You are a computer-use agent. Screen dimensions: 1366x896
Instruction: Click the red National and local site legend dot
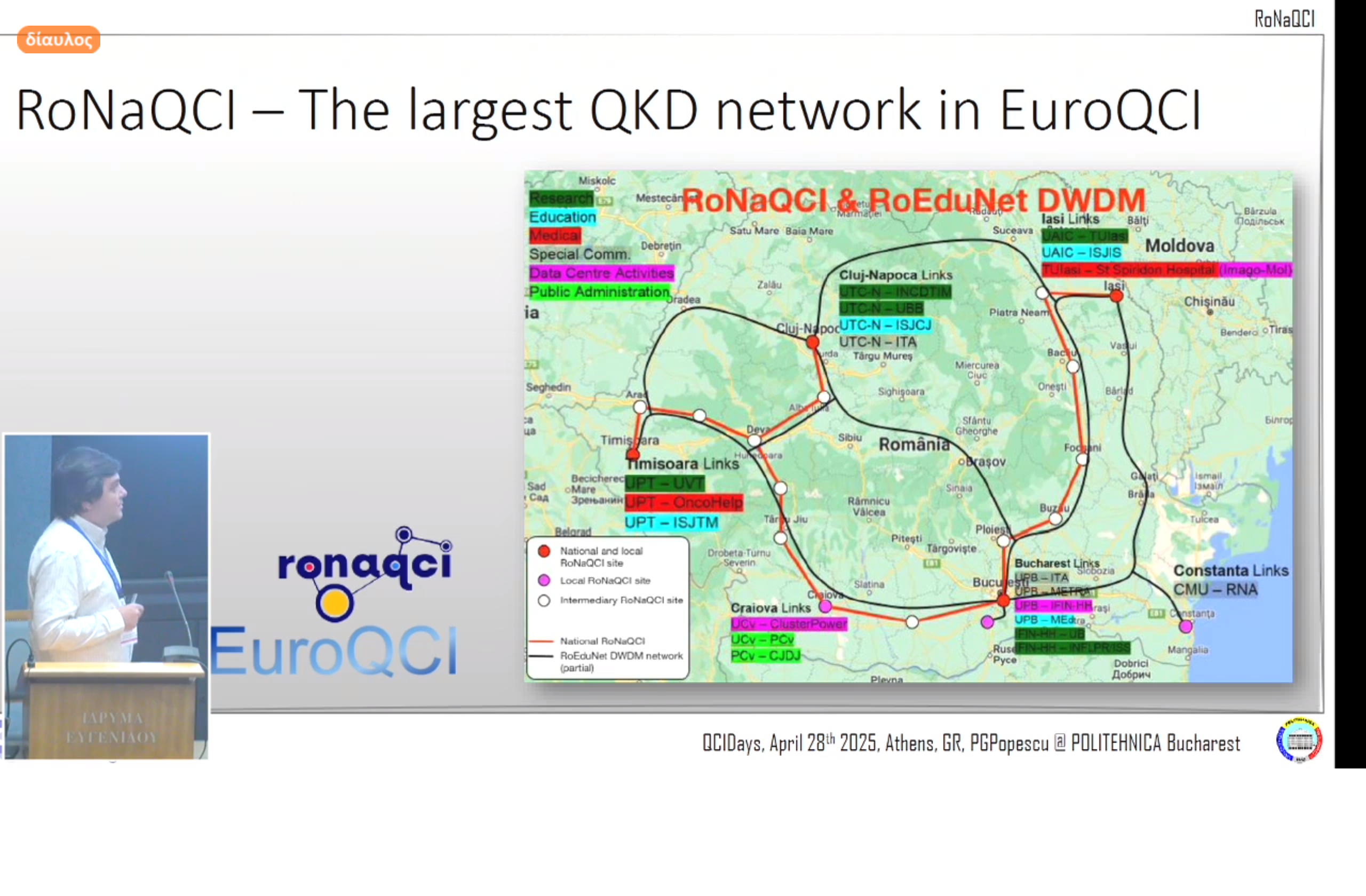544,551
